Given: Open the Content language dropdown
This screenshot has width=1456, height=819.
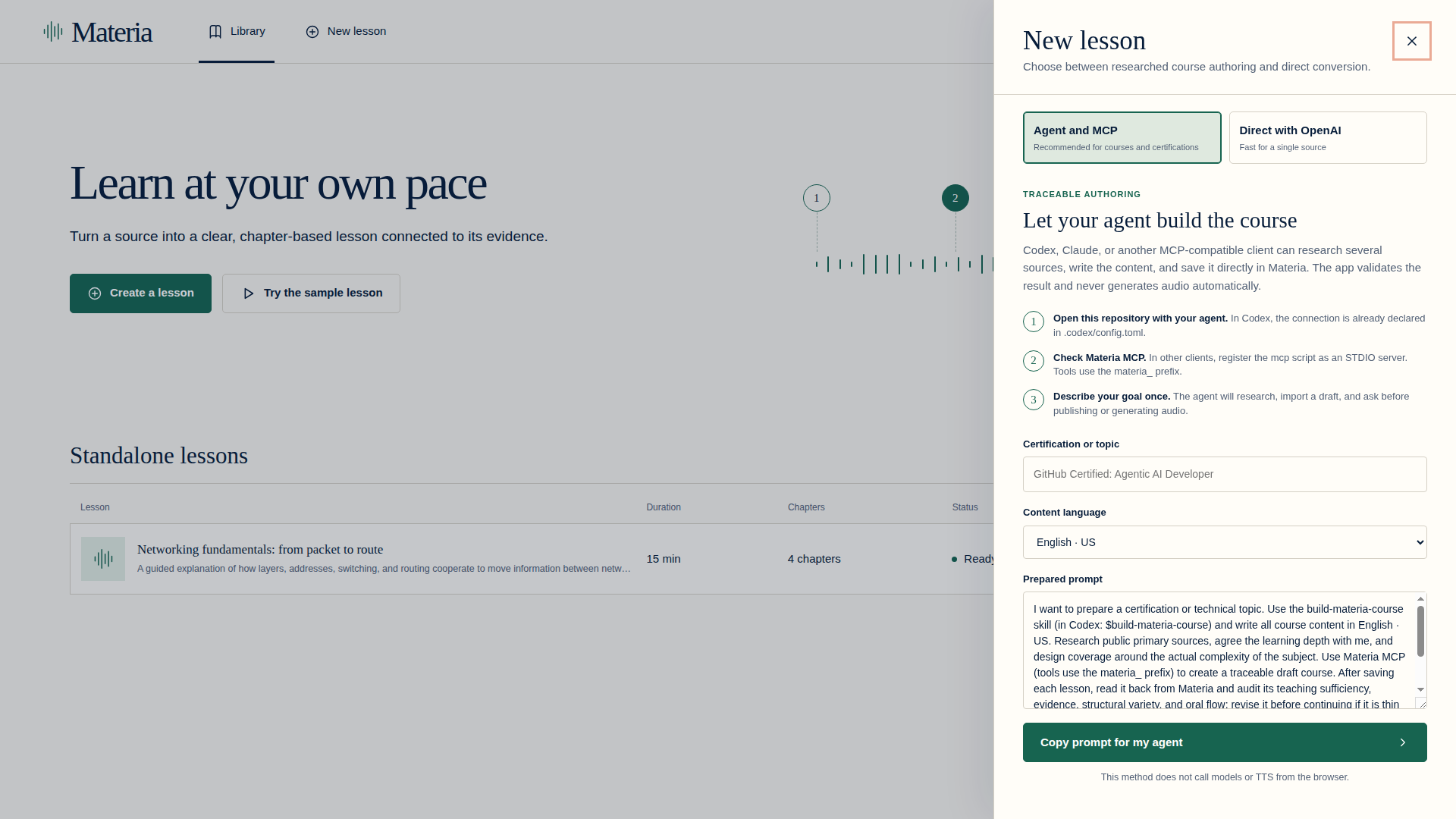Looking at the screenshot, I should click(1225, 542).
